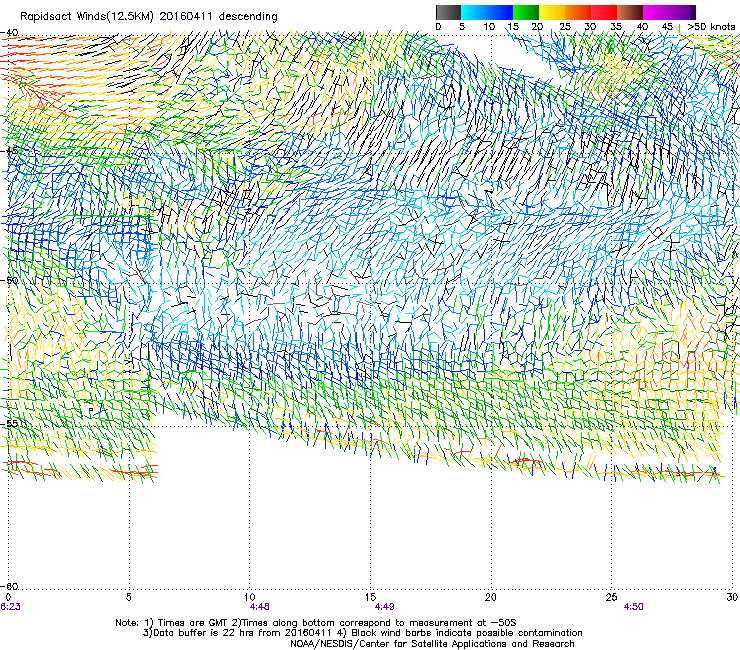The height and width of the screenshot is (650, 740).
Task: Click the '20' longitude label on bottom axis
Action: (x=491, y=597)
